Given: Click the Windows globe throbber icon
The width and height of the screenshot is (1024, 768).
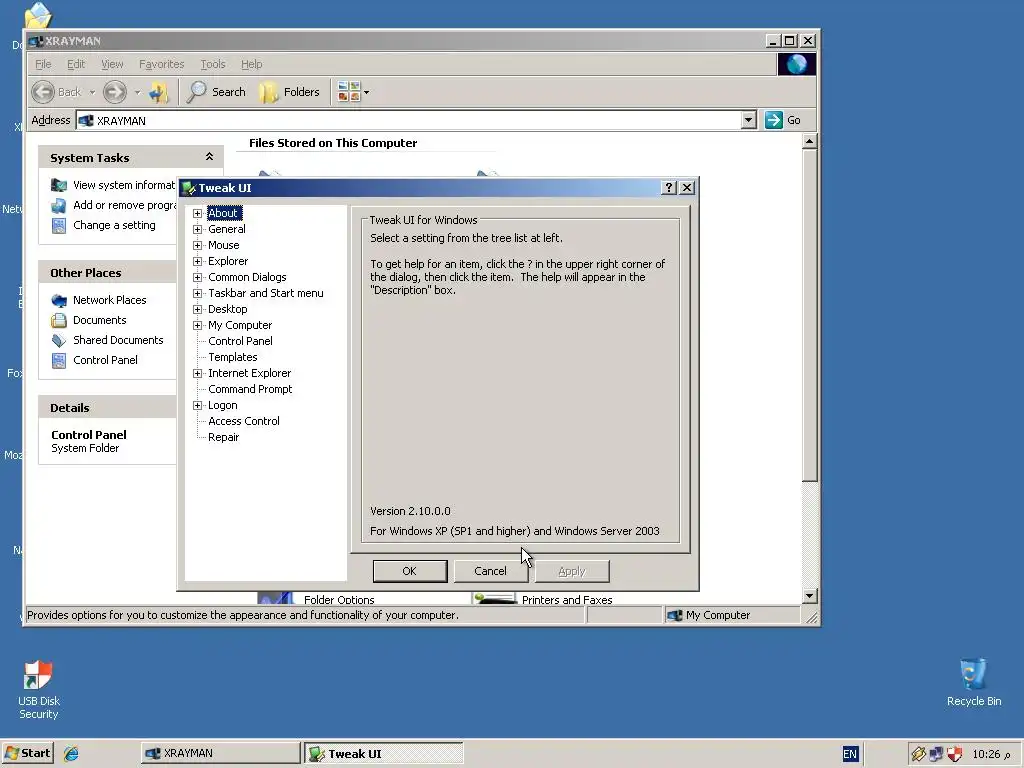Looking at the screenshot, I should [796, 64].
